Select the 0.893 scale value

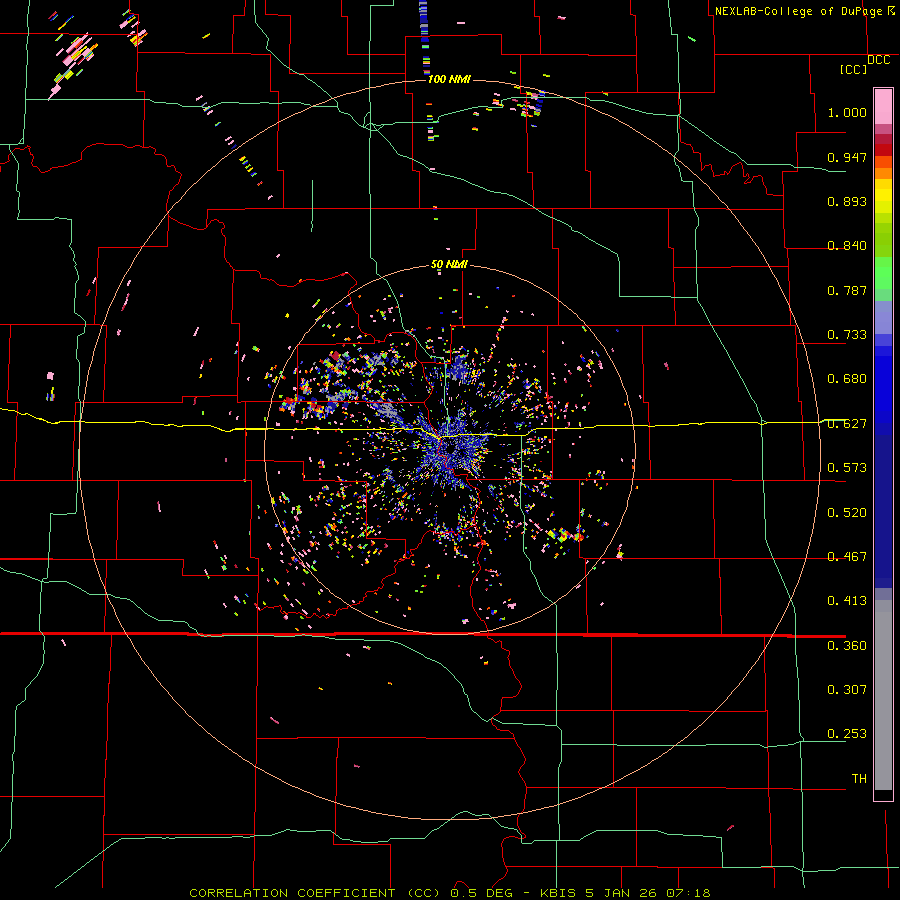[847, 201]
